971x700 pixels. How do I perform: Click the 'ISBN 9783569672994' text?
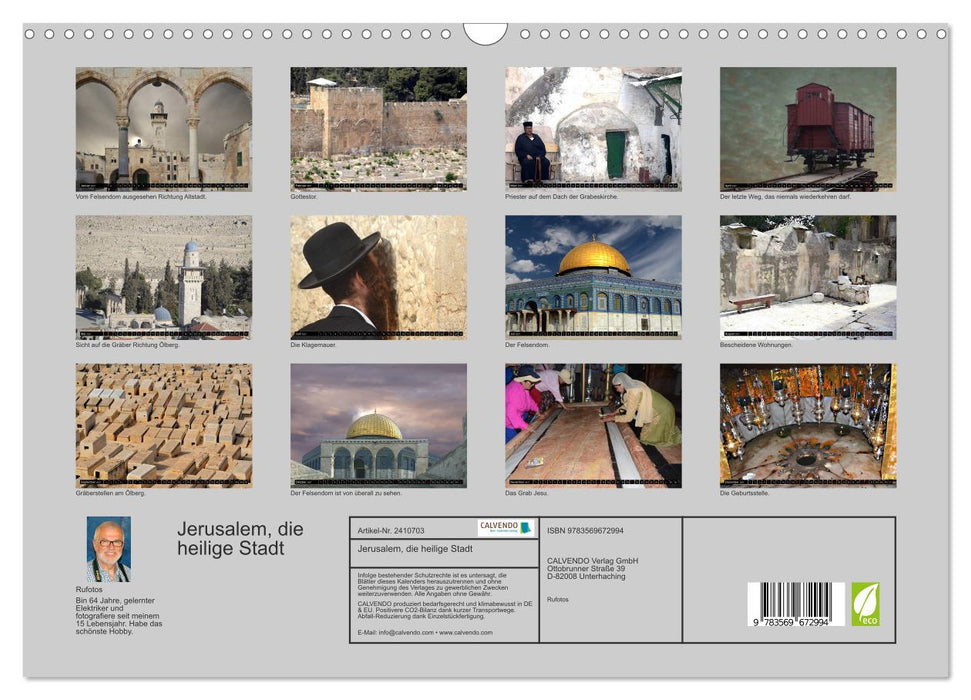(x=585, y=531)
